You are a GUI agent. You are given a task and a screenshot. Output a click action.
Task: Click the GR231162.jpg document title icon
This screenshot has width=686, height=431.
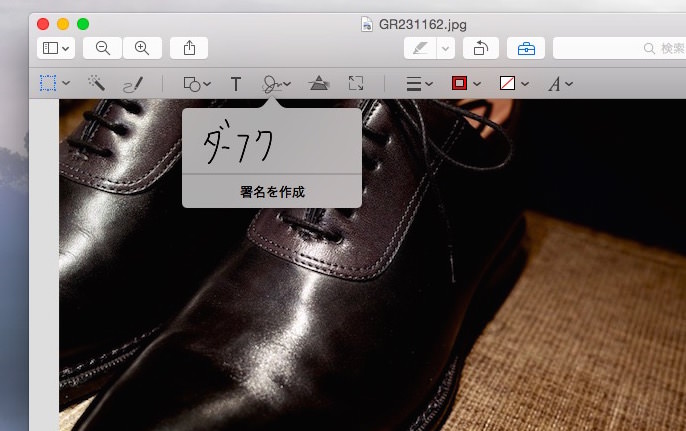pyautogui.click(x=367, y=24)
